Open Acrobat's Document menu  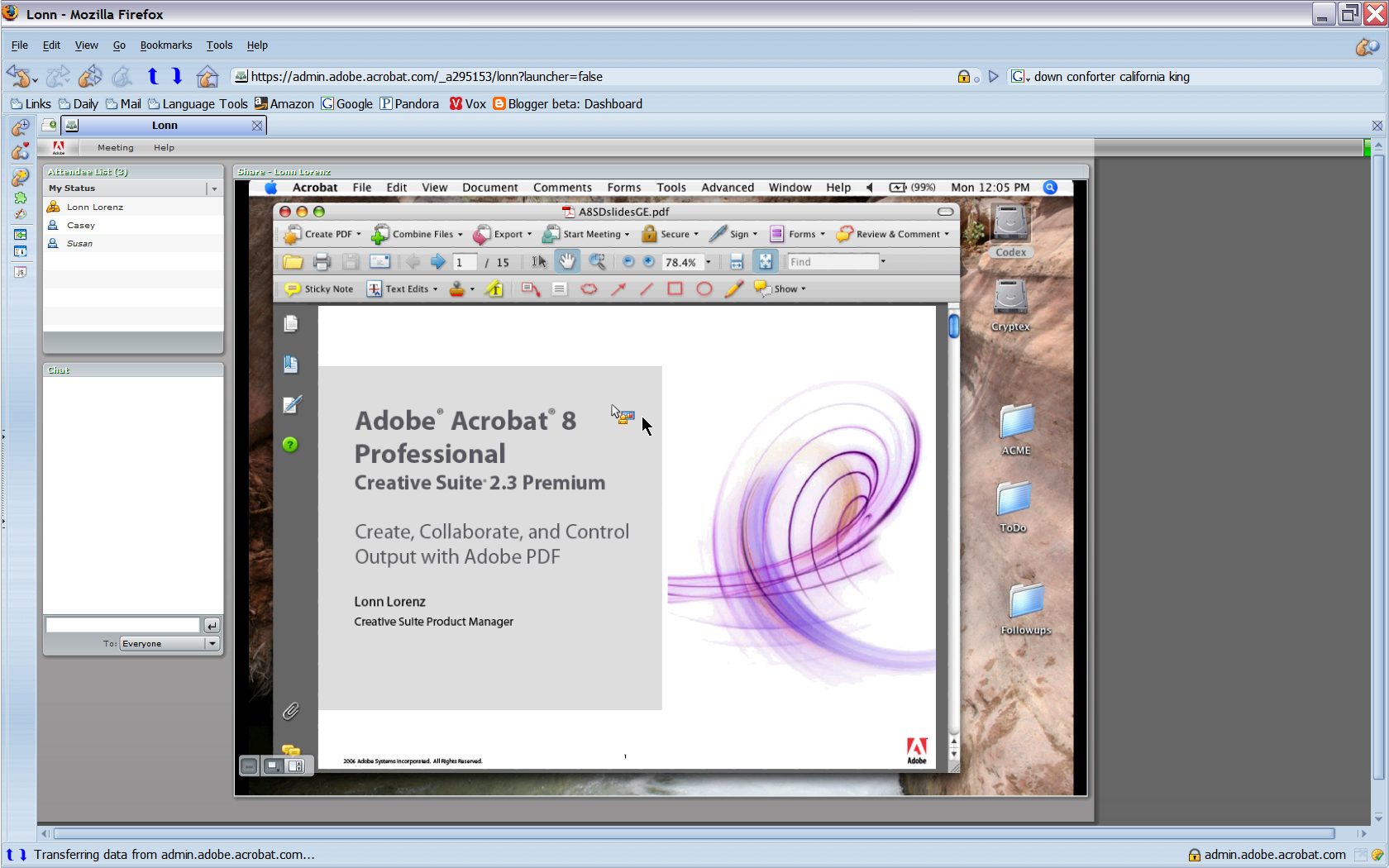tap(489, 187)
